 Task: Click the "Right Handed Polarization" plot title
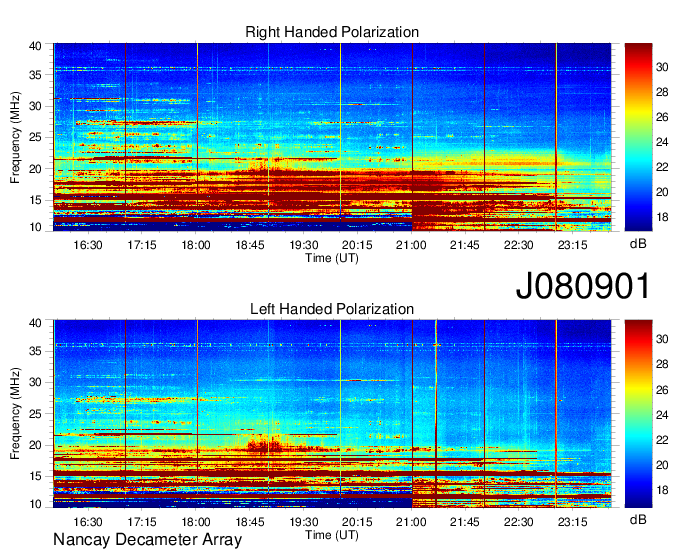point(332,32)
